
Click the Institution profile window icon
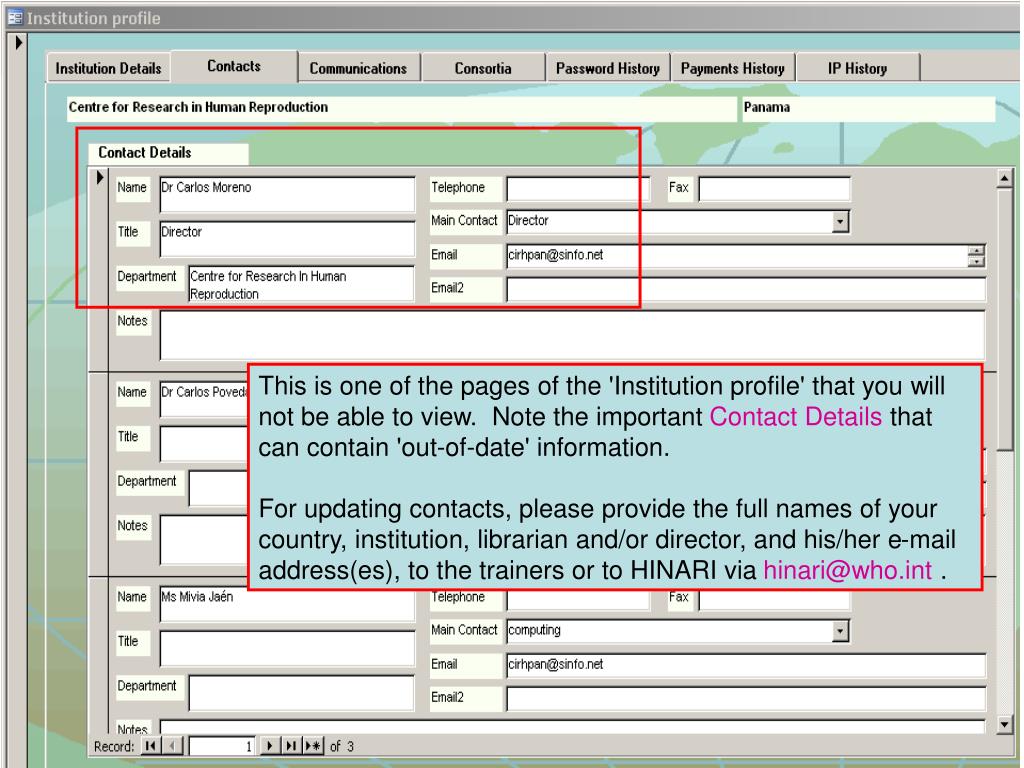pos(15,17)
